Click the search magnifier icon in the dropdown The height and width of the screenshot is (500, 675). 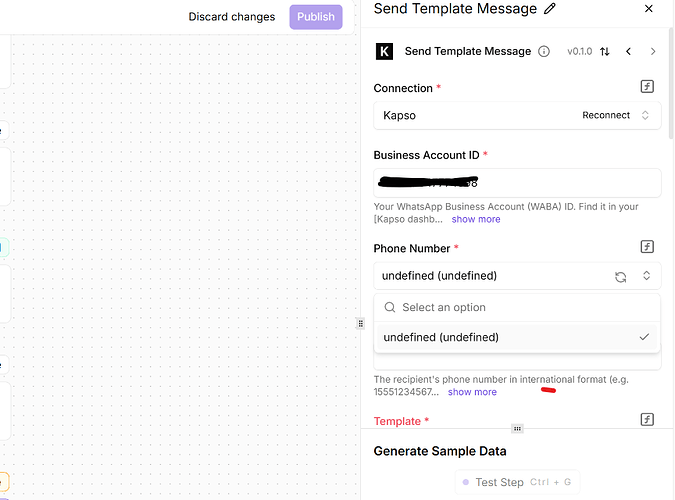[390, 307]
